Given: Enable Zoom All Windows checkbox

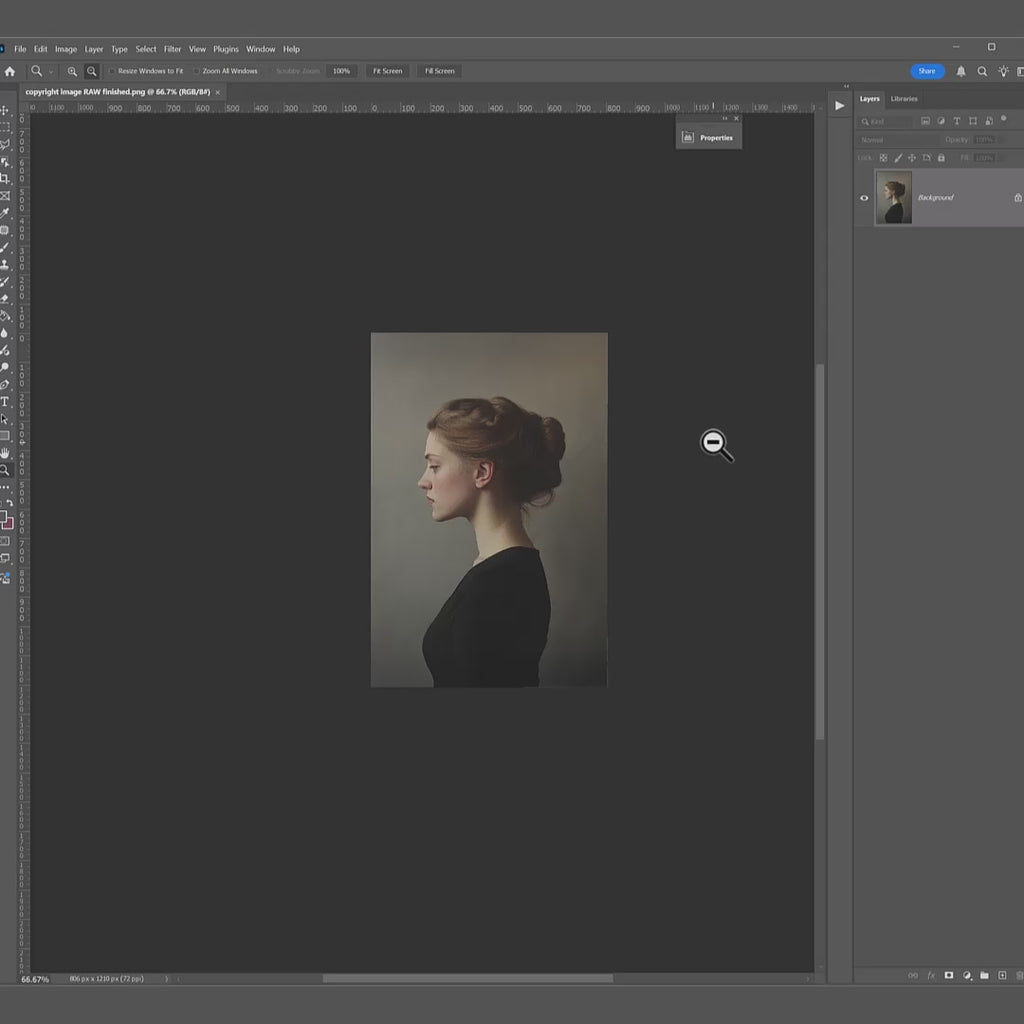Looking at the screenshot, I should pyautogui.click(x=197, y=71).
